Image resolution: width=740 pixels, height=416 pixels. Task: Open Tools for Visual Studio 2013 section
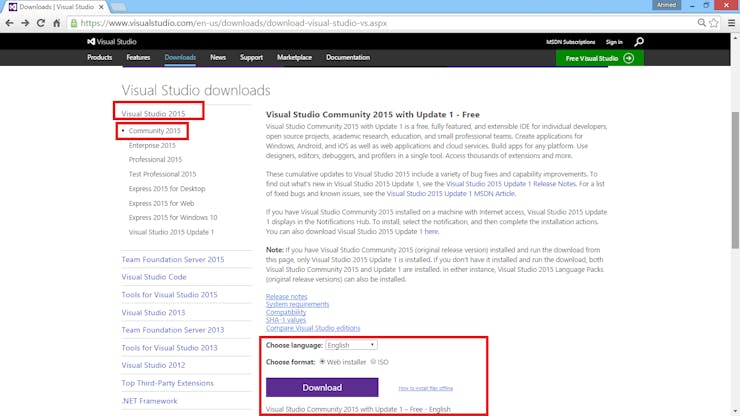point(169,348)
